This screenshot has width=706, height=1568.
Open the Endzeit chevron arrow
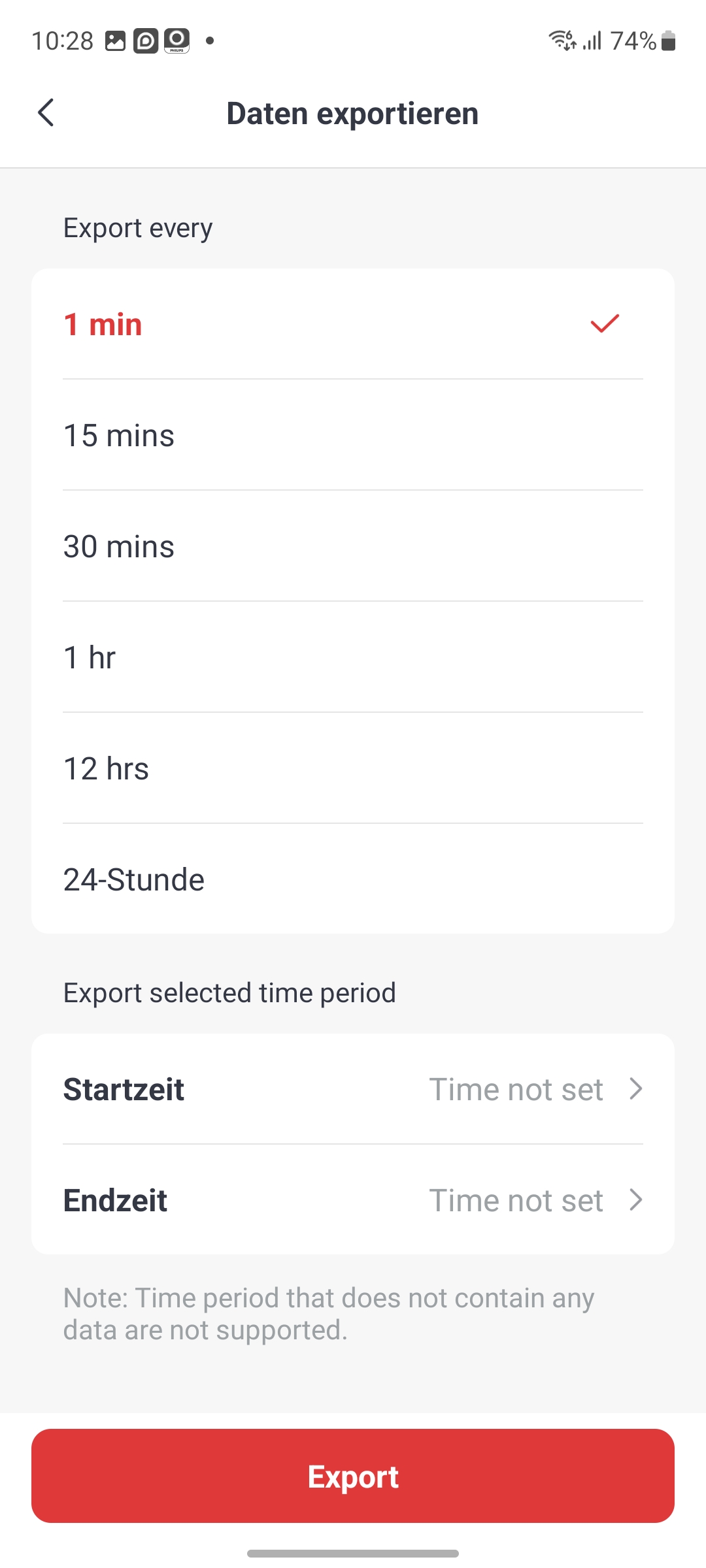click(636, 1200)
